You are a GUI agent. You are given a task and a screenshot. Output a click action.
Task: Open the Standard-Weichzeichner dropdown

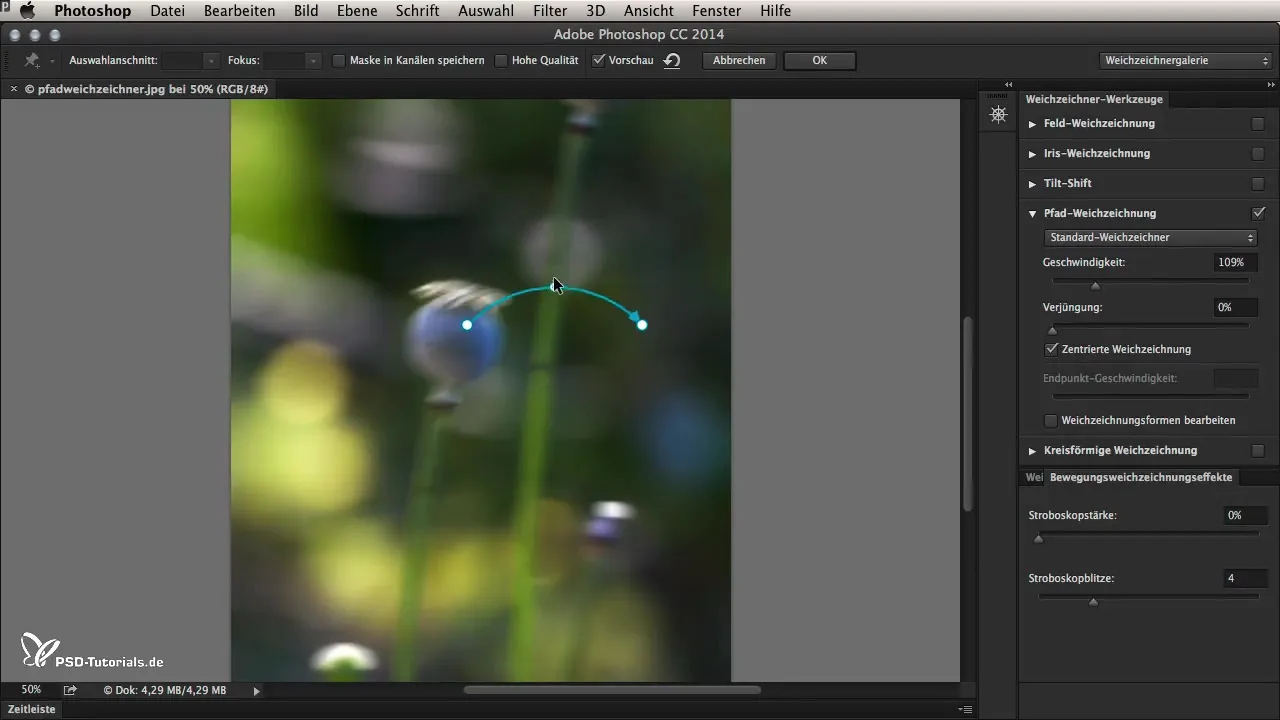(1150, 238)
